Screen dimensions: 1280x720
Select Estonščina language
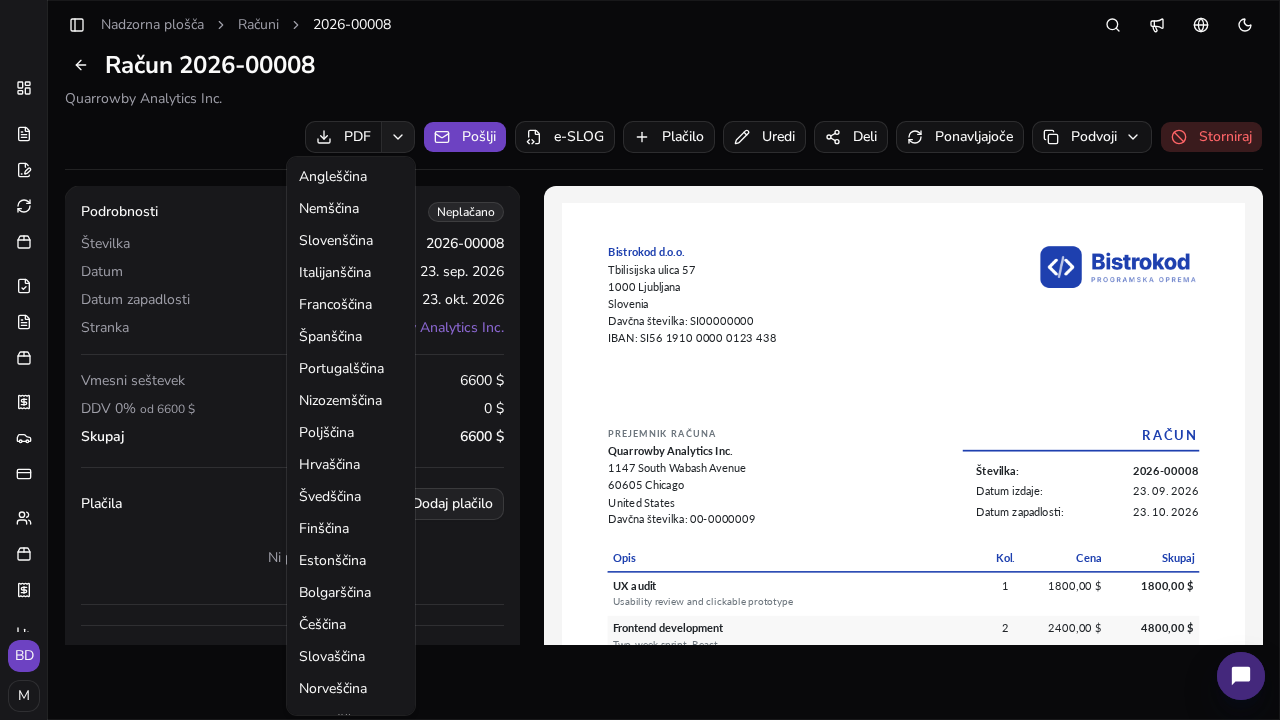click(x=351, y=561)
